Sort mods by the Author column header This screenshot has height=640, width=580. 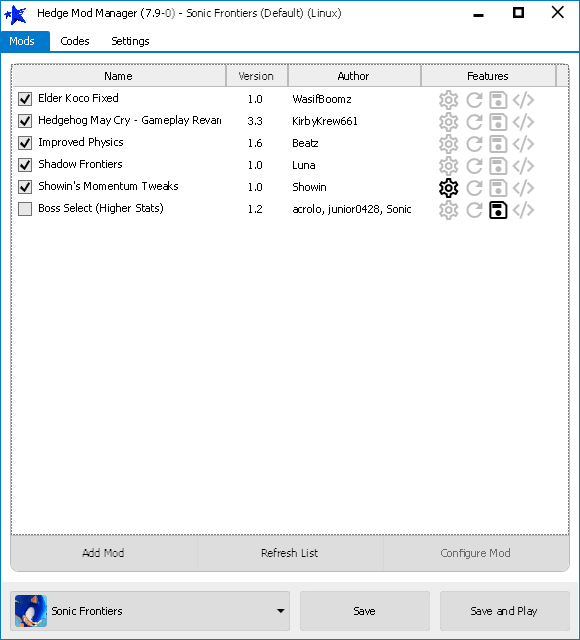point(354,76)
